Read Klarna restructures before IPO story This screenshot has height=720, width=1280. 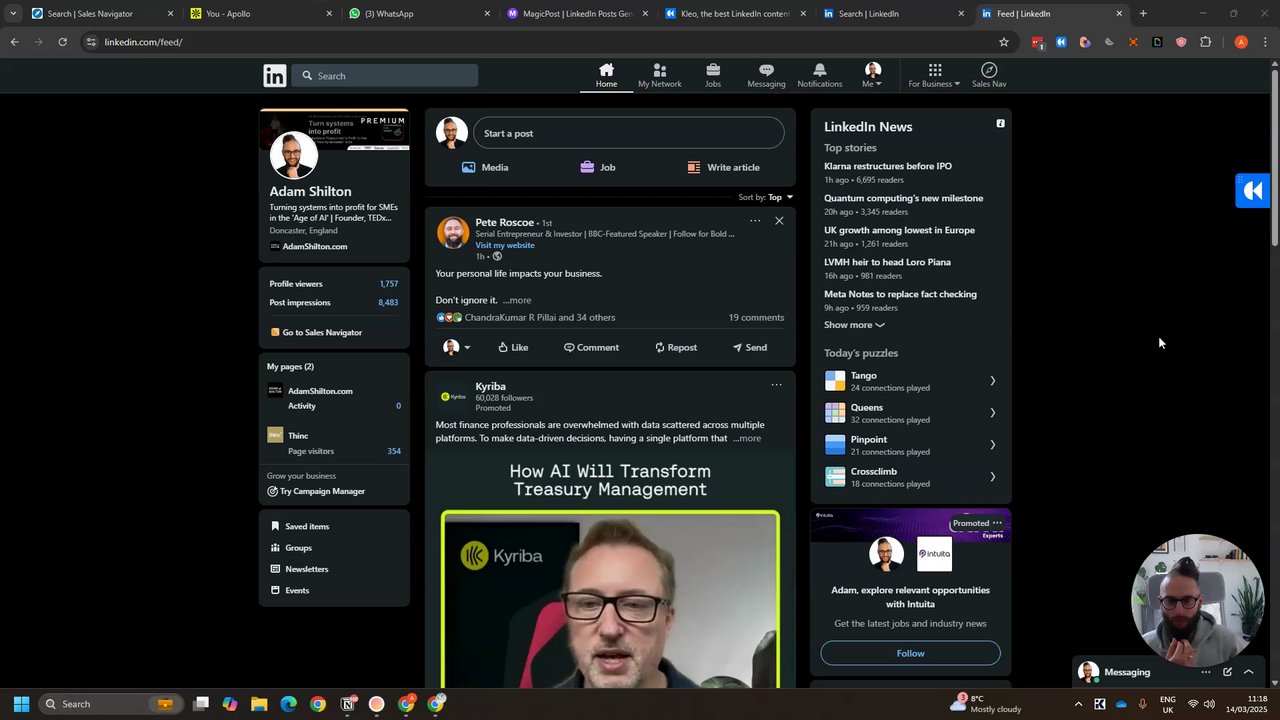tap(888, 166)
